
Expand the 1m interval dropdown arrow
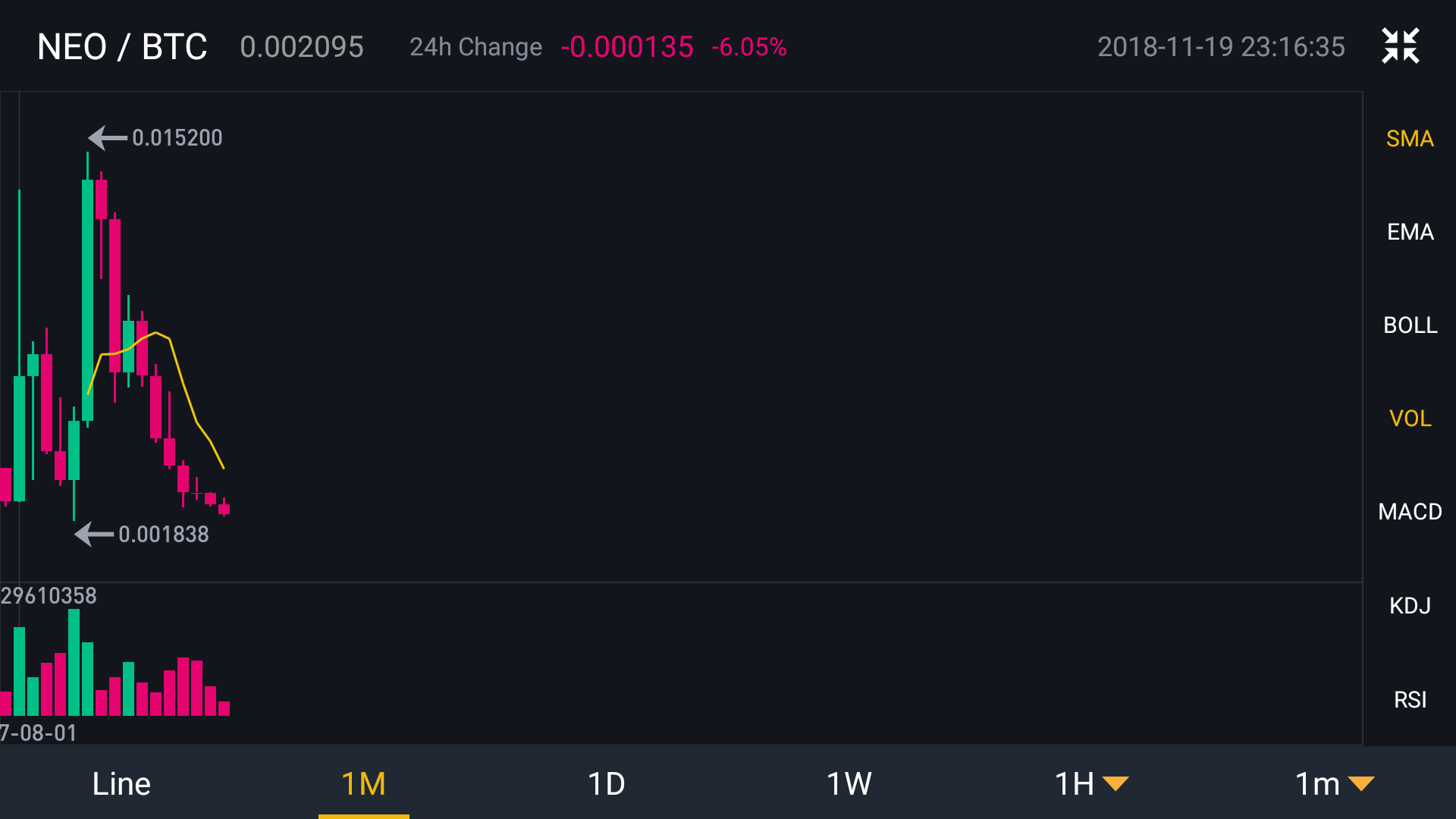click(x=1362, y=784)
